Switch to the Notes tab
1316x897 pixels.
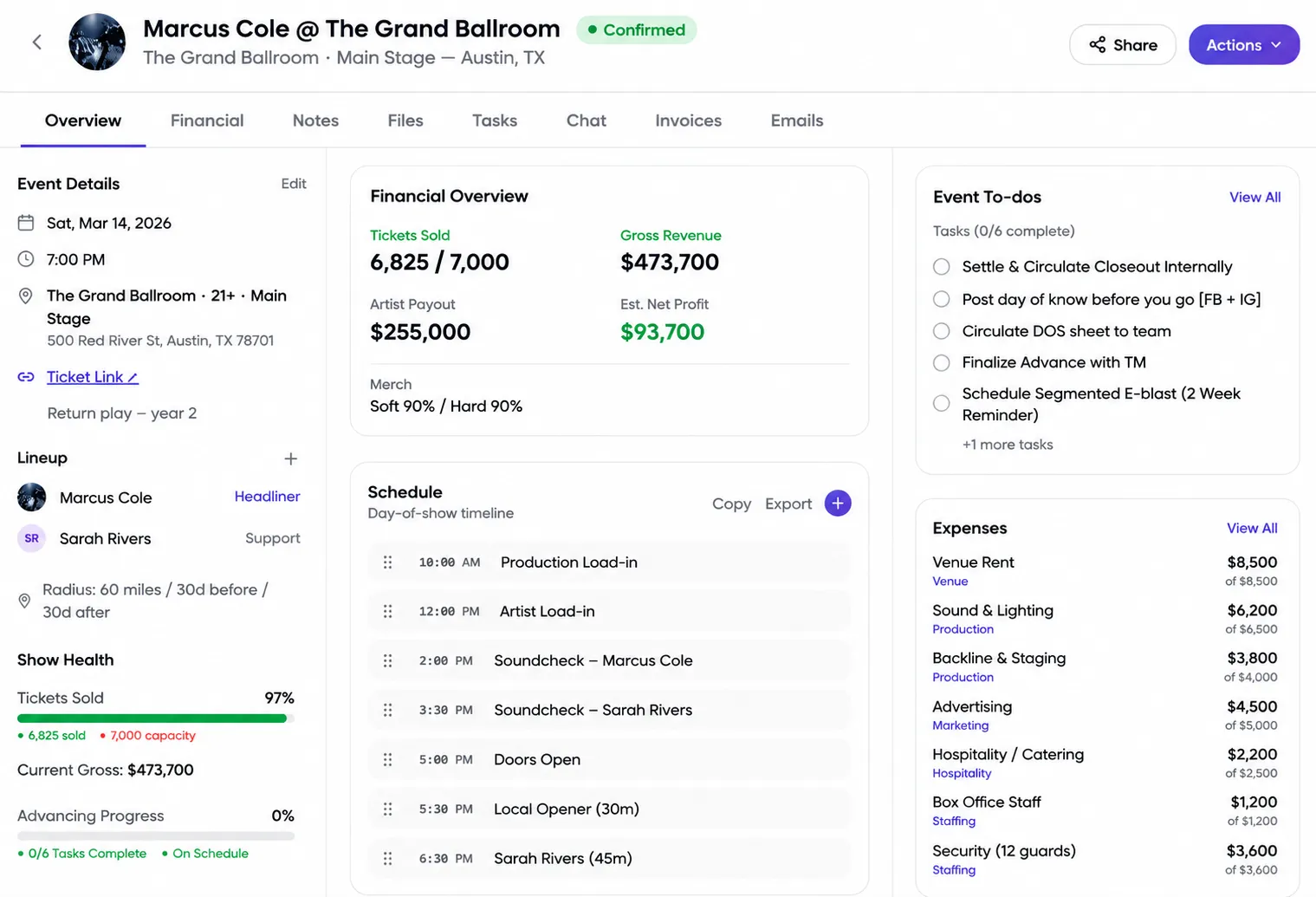click(315, 120)
